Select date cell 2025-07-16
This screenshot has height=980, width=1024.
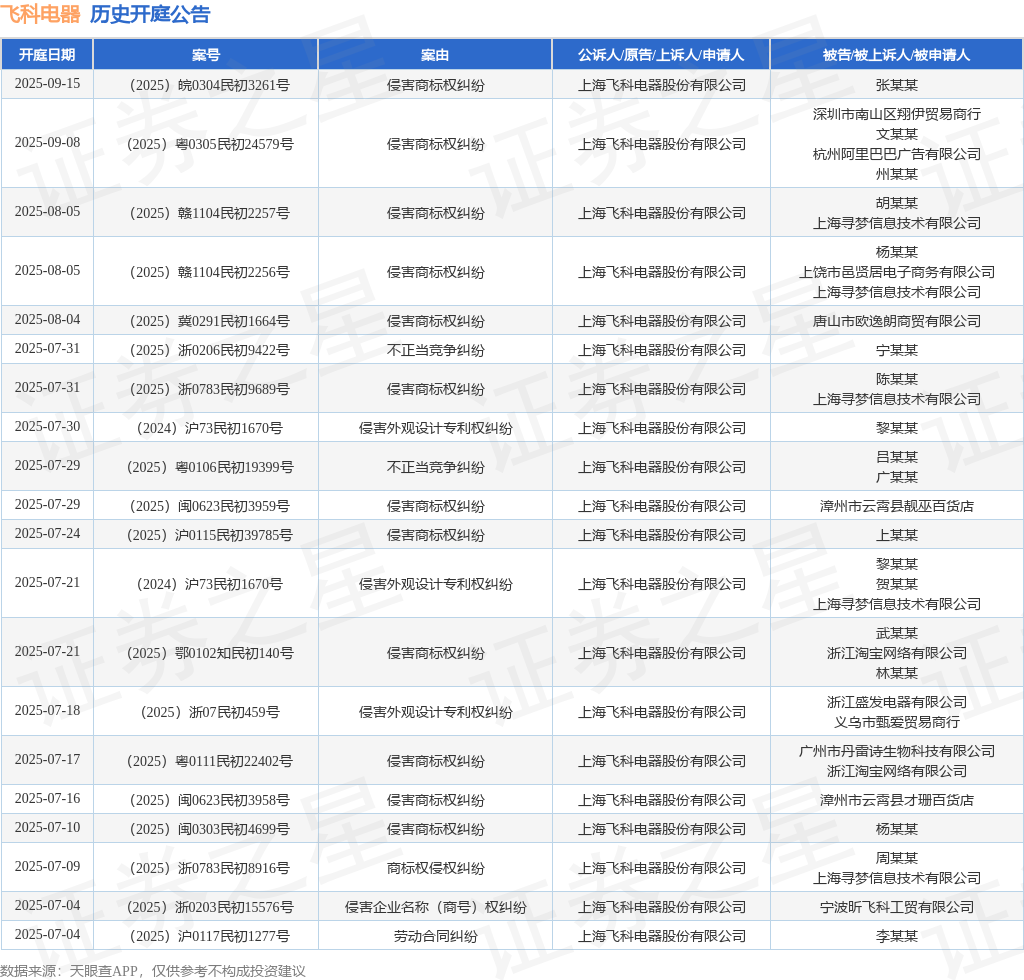coord(47,798)
